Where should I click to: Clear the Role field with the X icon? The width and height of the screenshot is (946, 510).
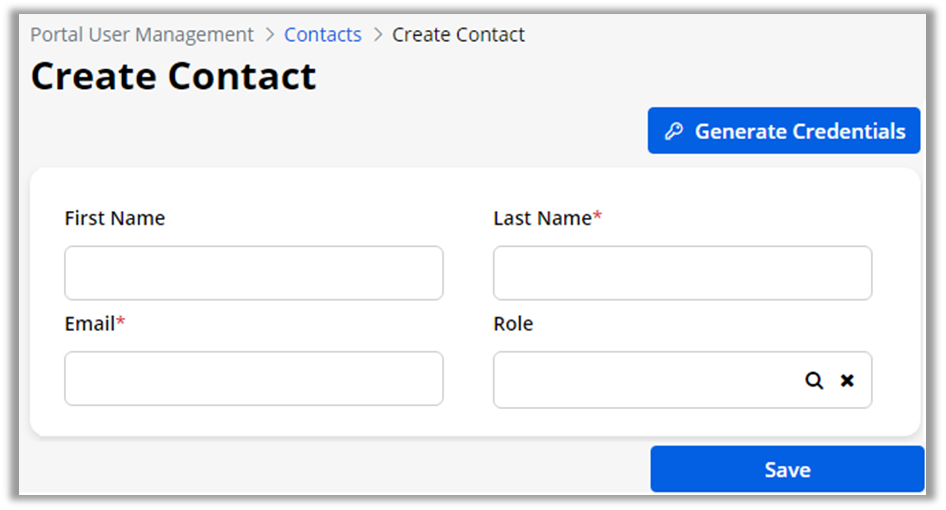click(x=847, y=381)
